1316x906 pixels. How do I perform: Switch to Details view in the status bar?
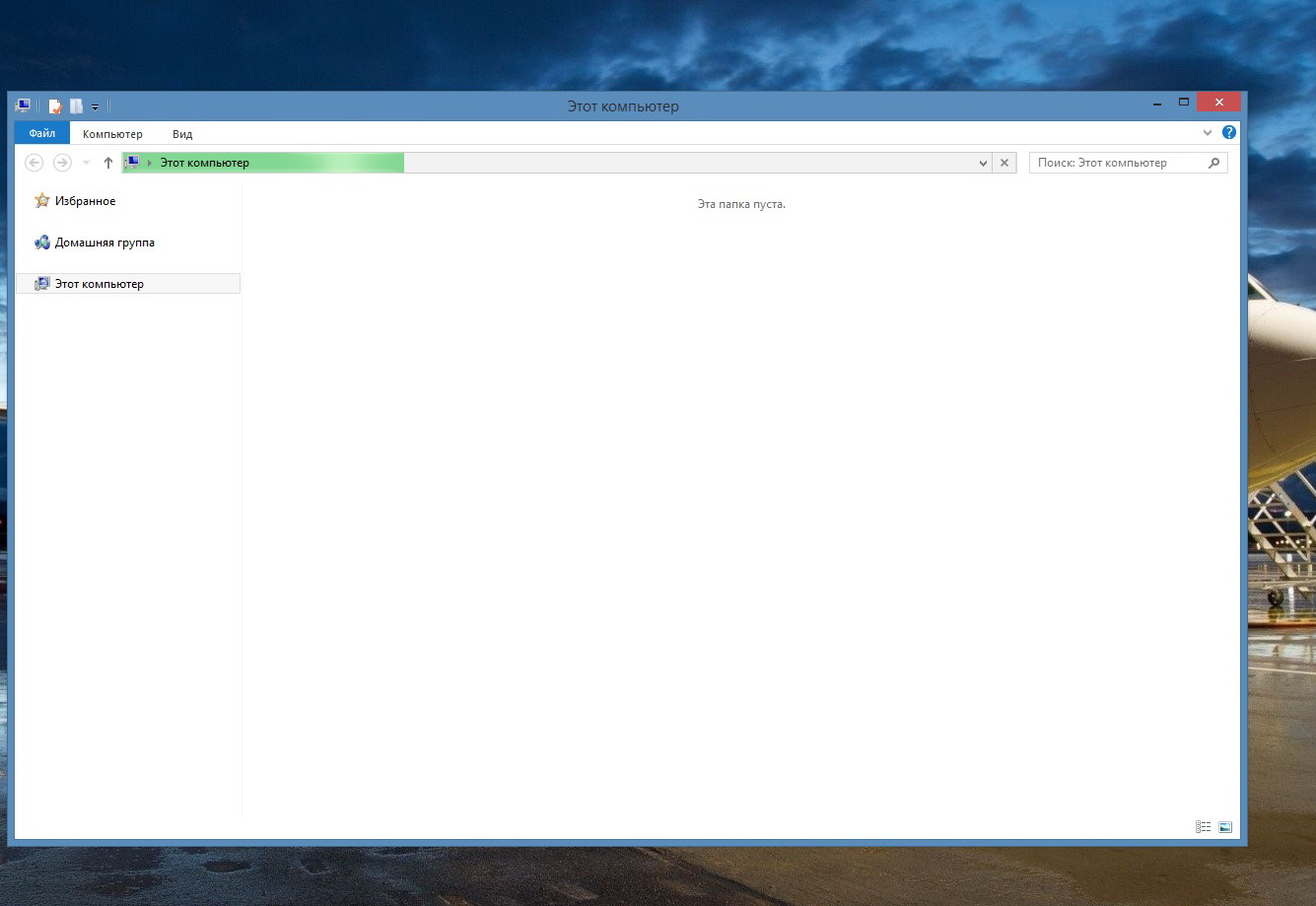tap(1204, 827)
